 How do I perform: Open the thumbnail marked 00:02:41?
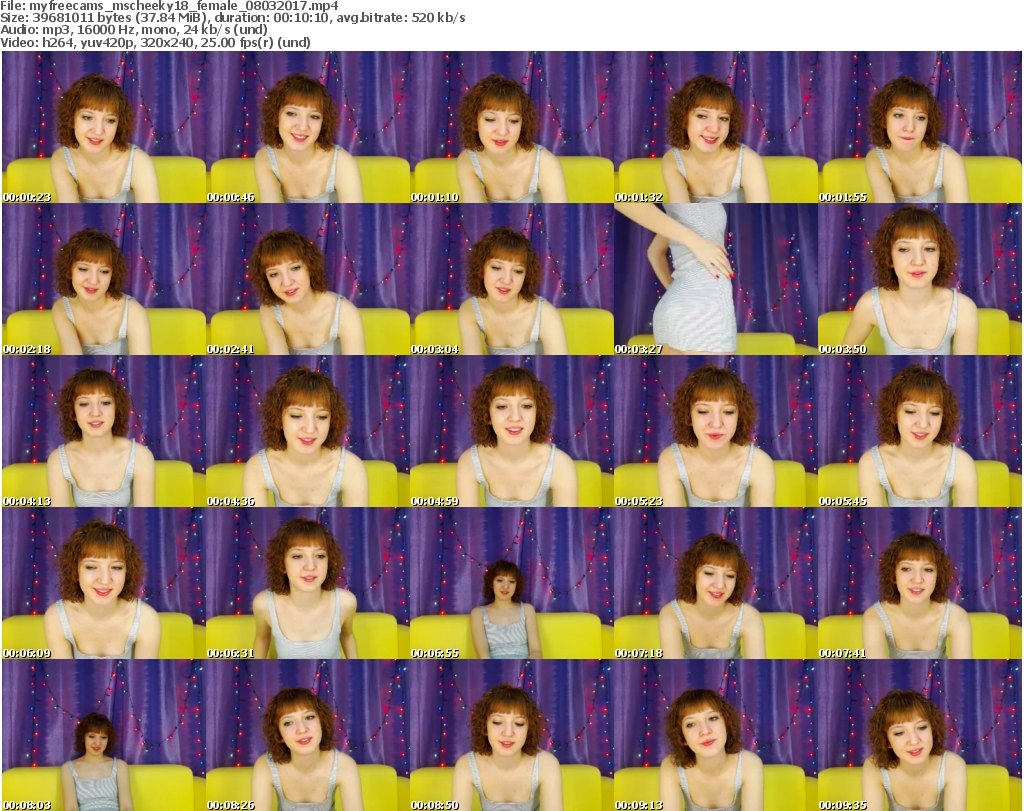pos(308,279)
